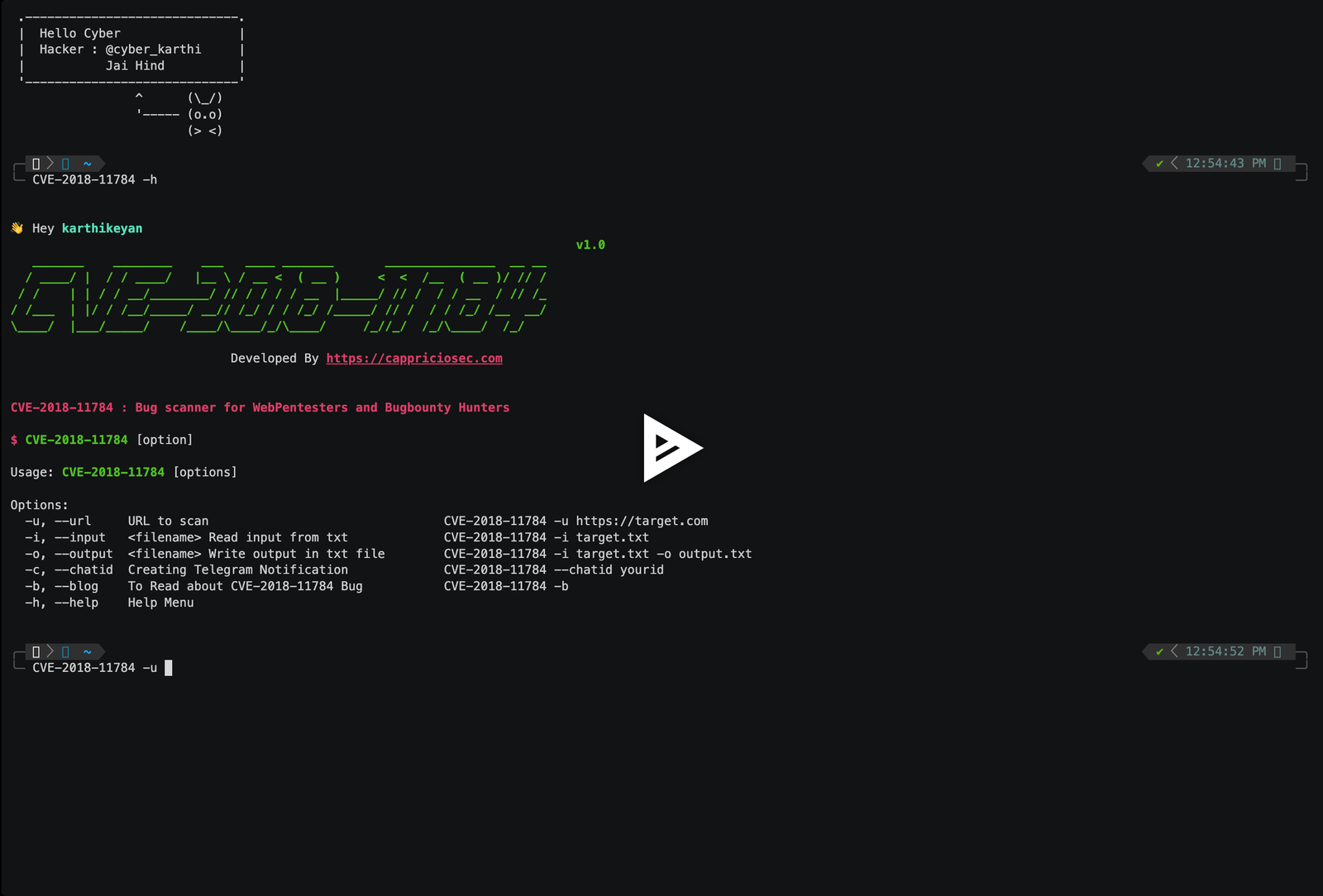Expand the chevron separator in the upper prompt

[x=50, y=163]
